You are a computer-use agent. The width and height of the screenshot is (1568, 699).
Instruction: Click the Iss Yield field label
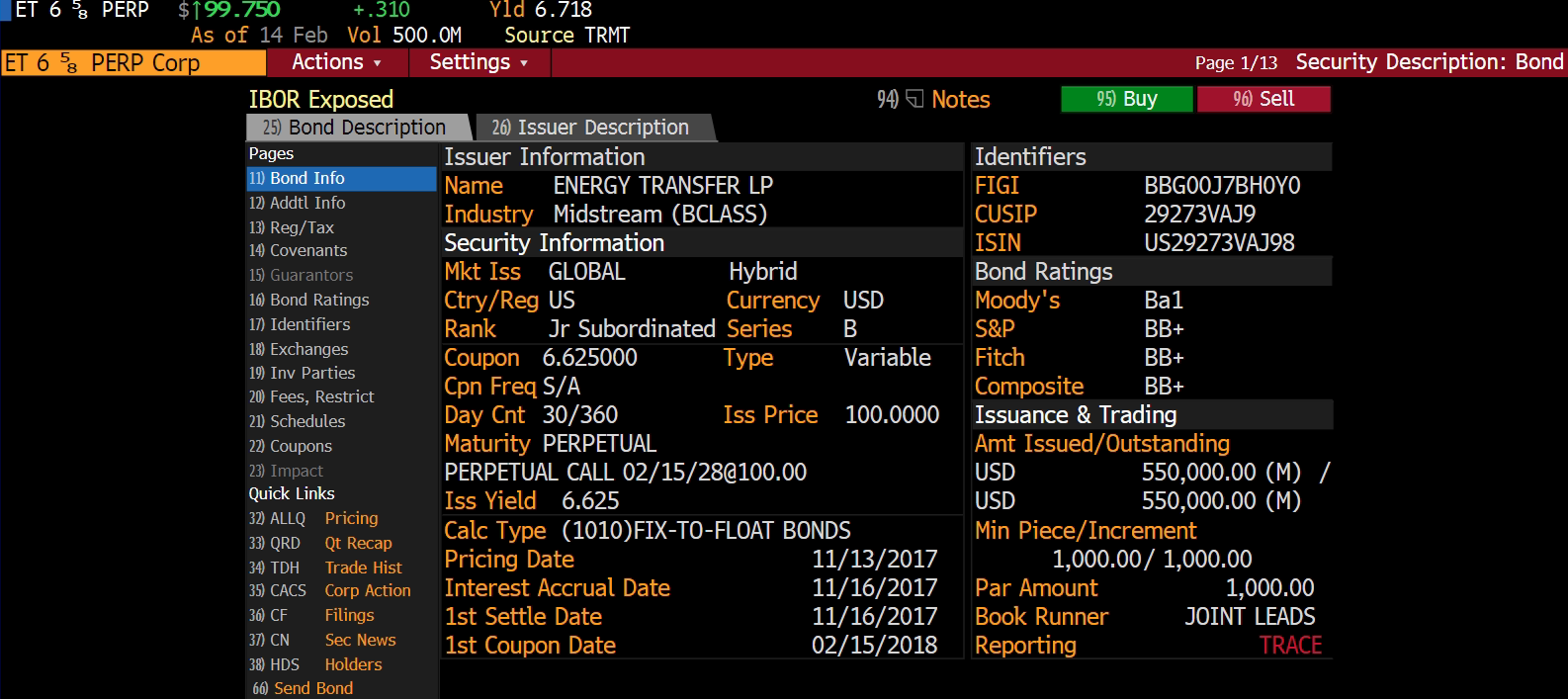490,501
